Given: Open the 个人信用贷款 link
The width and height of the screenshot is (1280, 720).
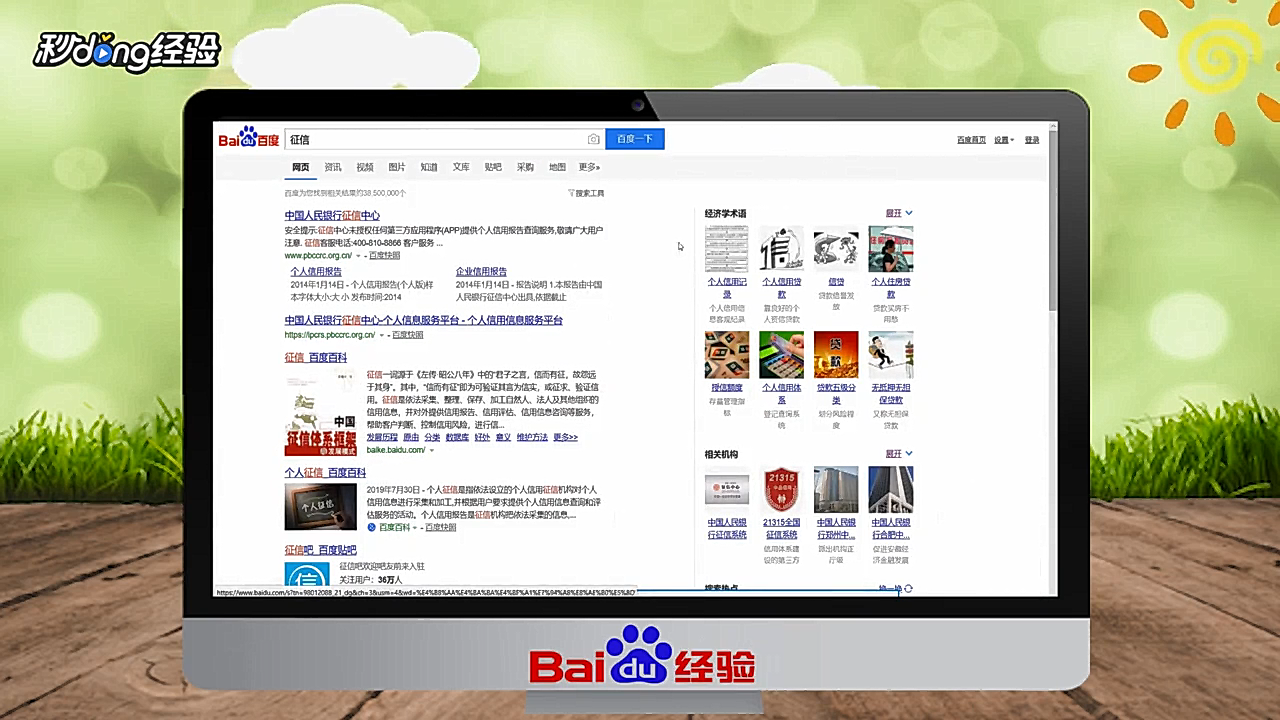Looking at the screenshot, I should click(x=781, y=288).
